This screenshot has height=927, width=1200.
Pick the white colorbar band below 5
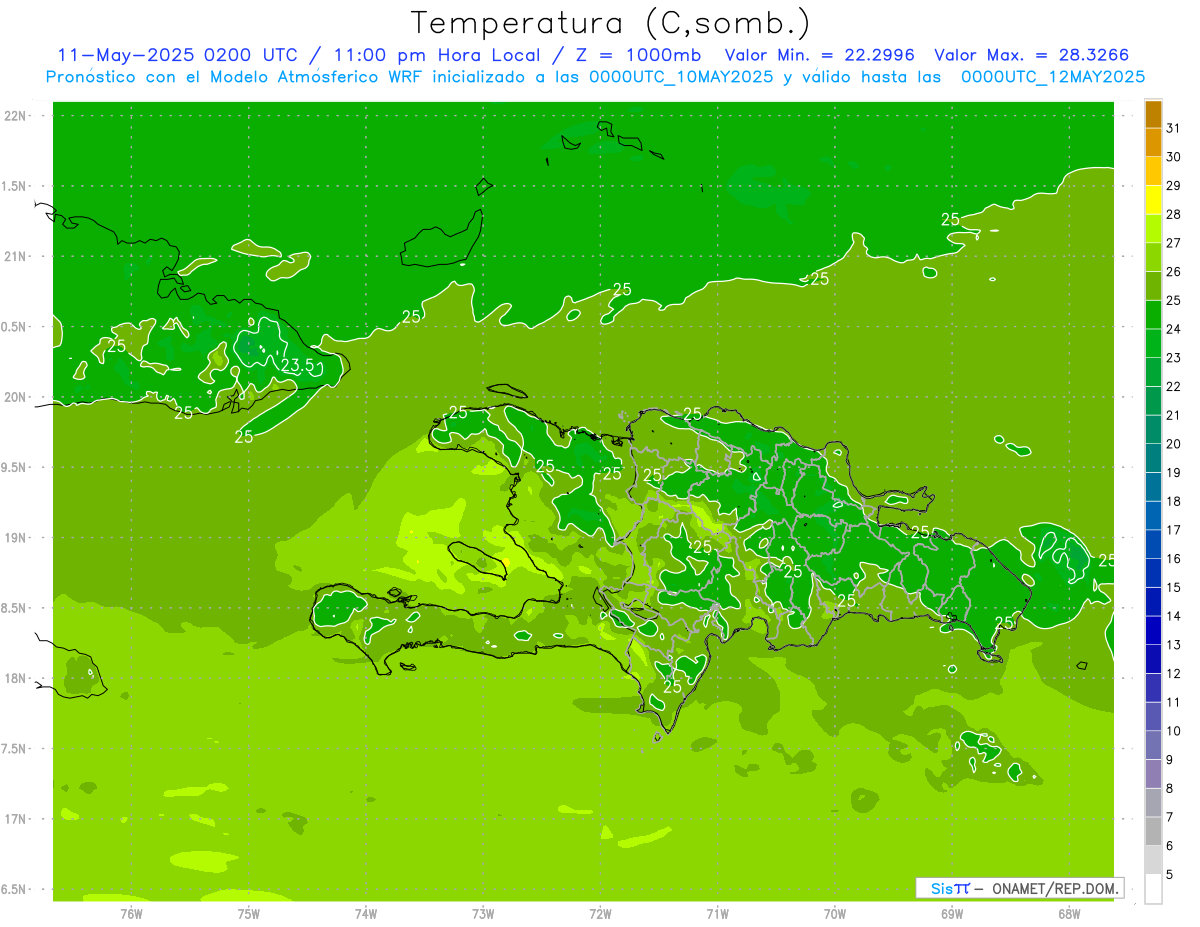(1153, 889)
